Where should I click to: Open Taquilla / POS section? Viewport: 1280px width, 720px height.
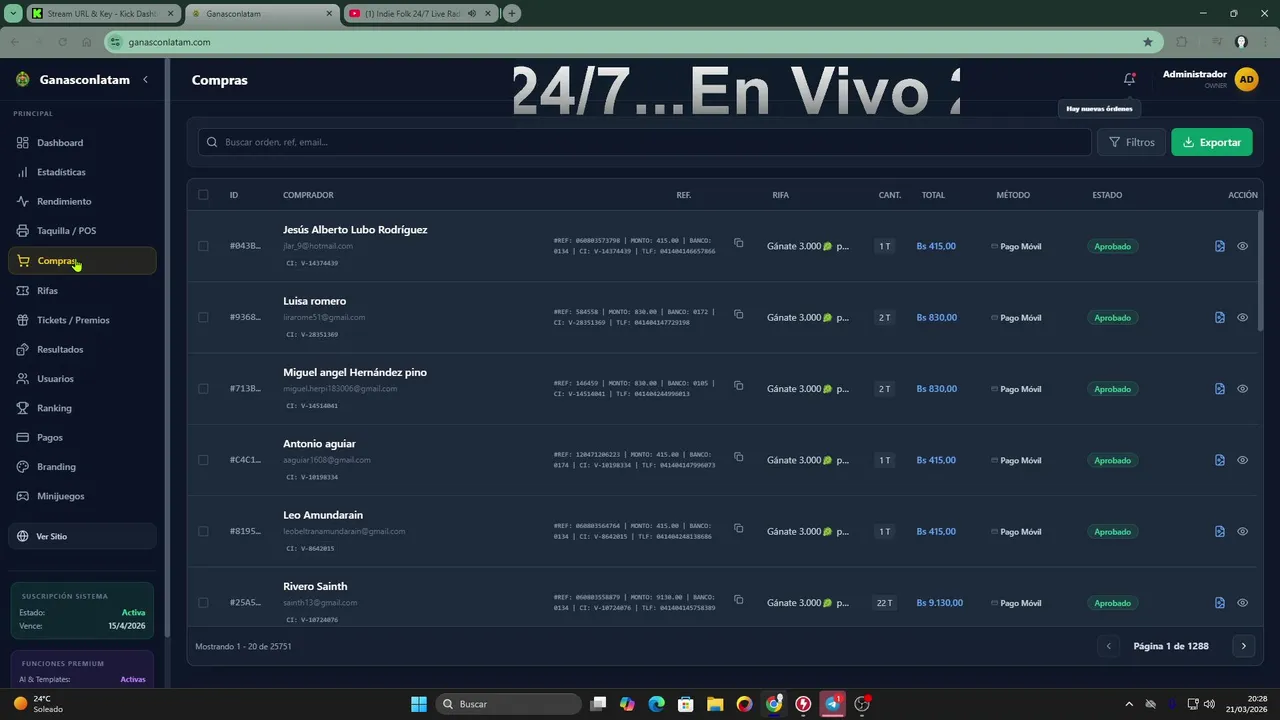coord(82,231)
